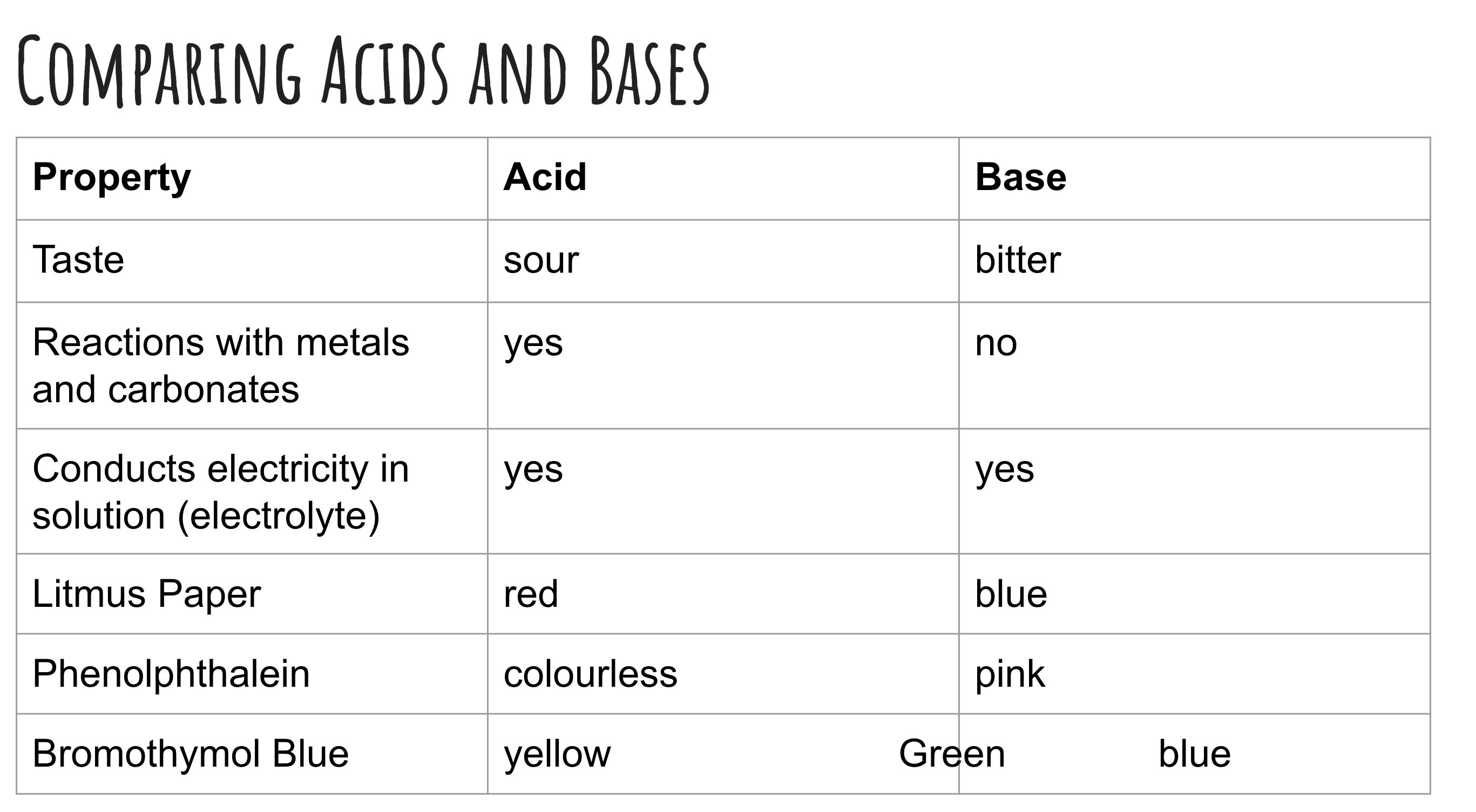Click the word "bitter" in the table

(x=1018, y=260)
